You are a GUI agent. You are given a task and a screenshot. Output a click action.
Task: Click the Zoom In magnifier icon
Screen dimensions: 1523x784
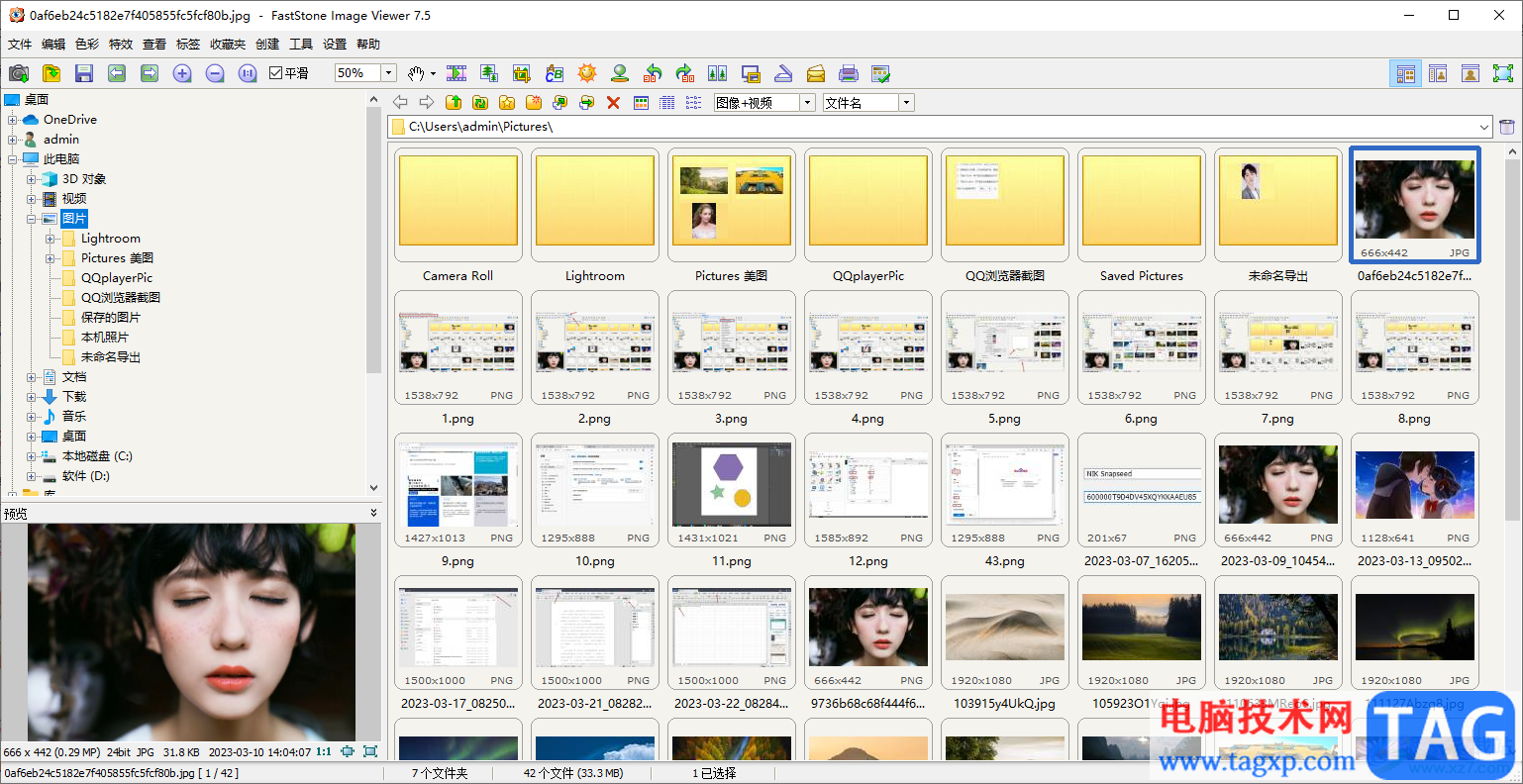[182, 73]
